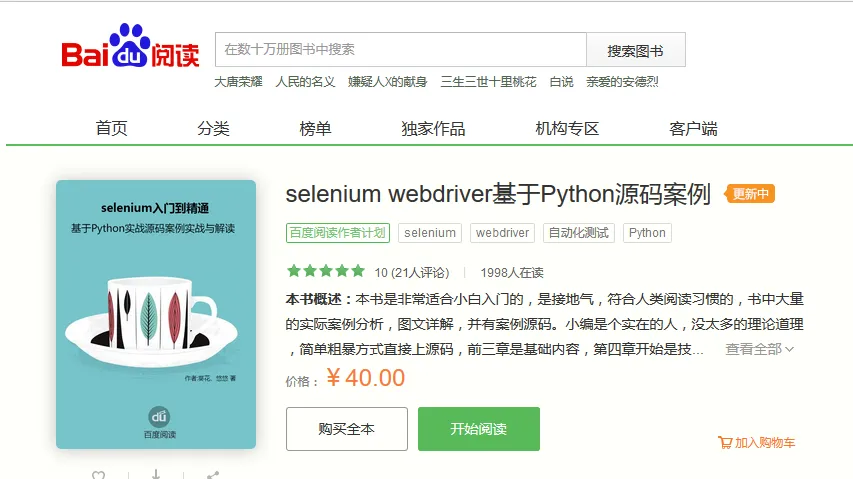Go to the 榜单 rankings tab
Screen dimensions: 853x479
pyautogui.click(x=316, y=128)
